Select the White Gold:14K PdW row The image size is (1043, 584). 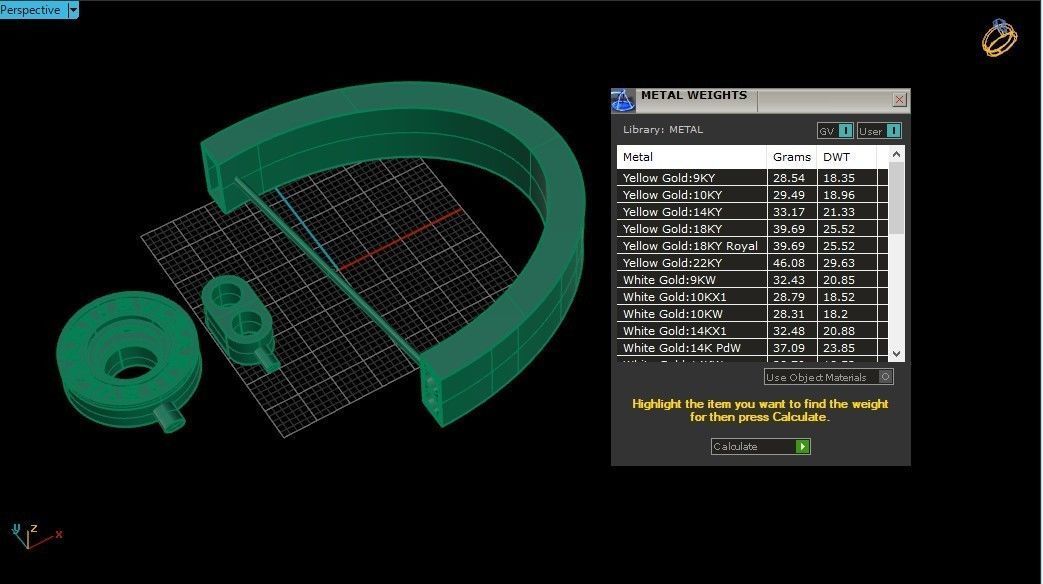pyautogui.click(x=752, y=348)
